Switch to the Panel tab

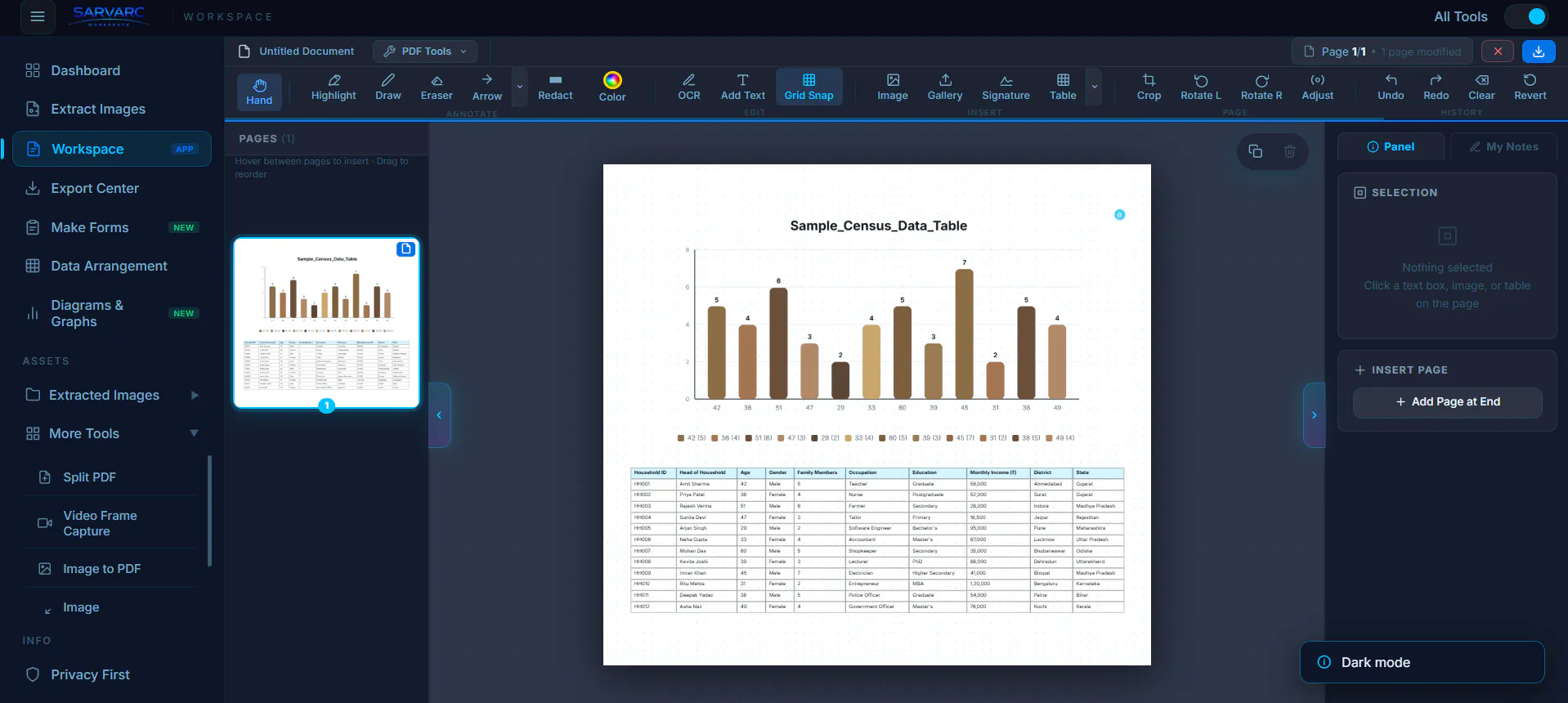click(x=1391, y=147)
